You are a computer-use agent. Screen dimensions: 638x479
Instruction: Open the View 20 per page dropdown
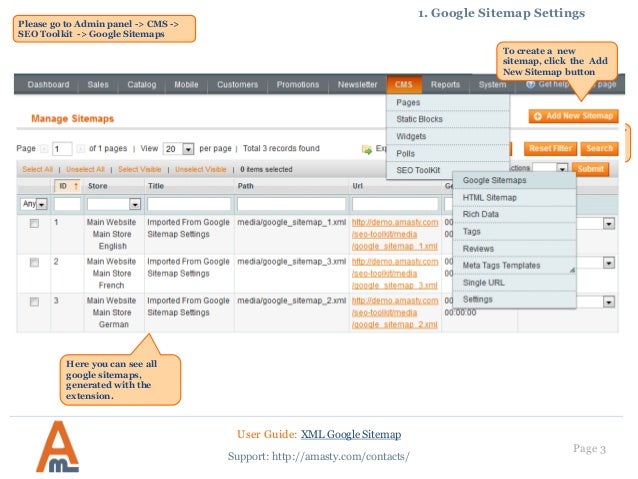pyautogui.click(x=178, y=149)
